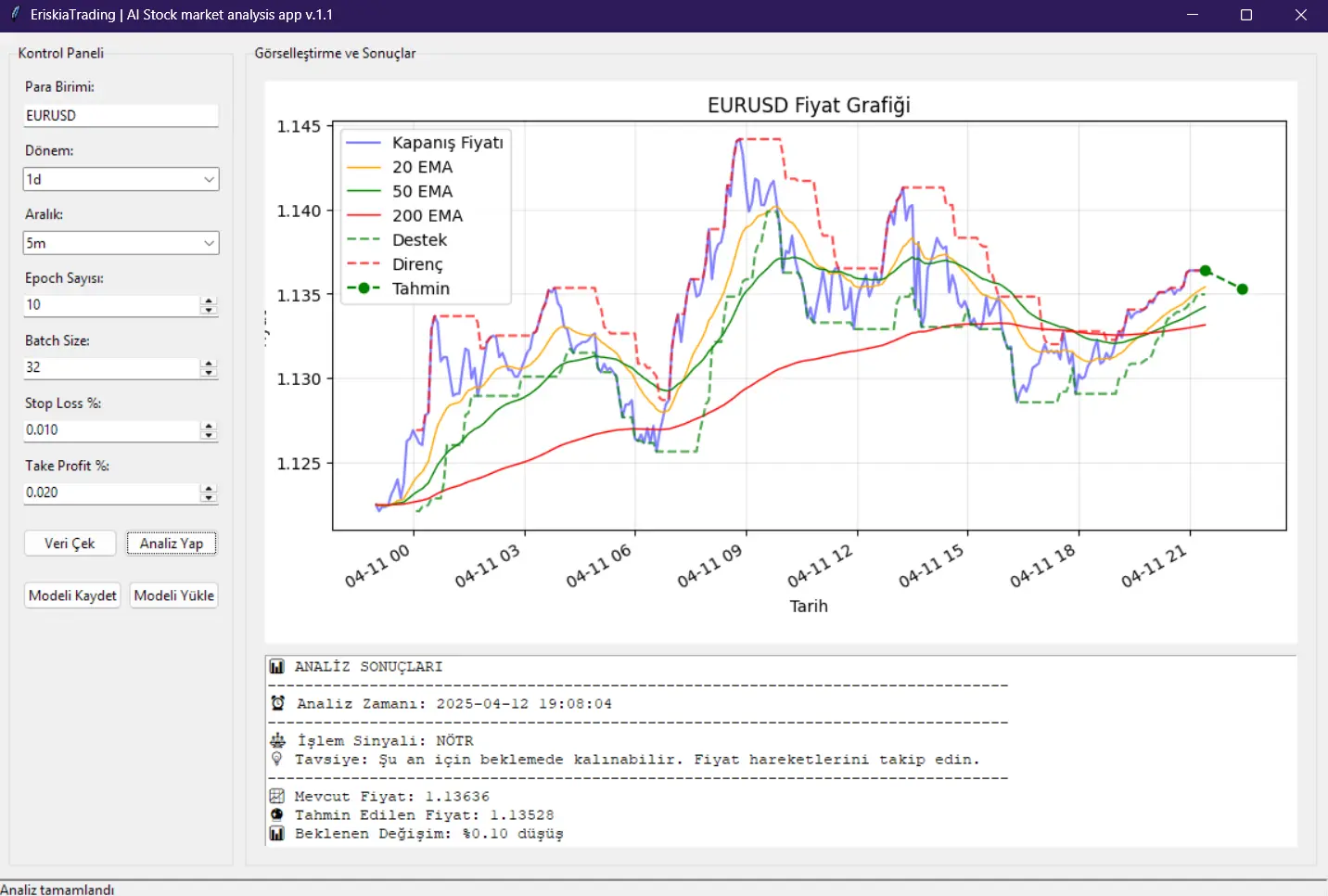Click the chart icon next to ANALİZ SONUÇLARI
Image resolution: width=1328 pixels, height=896 pixels.
click(x=276, y=666)
